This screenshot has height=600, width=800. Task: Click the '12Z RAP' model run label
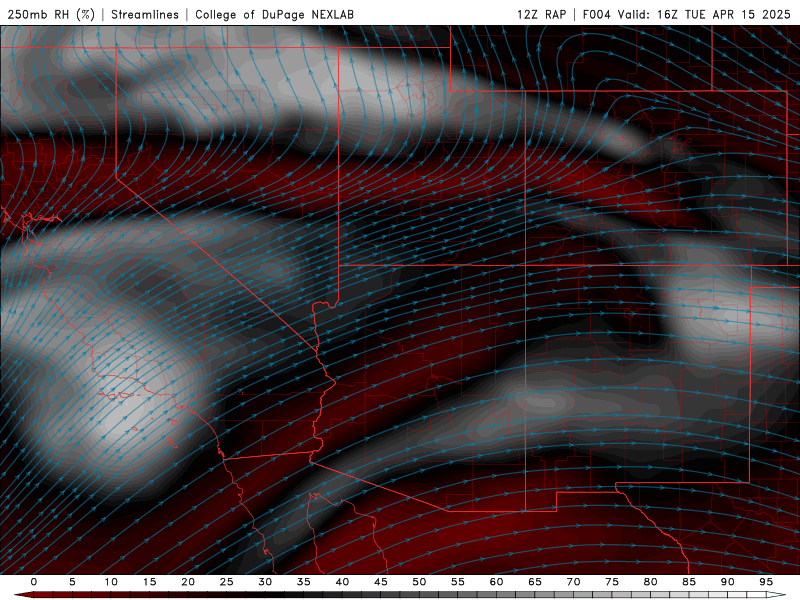541,14
